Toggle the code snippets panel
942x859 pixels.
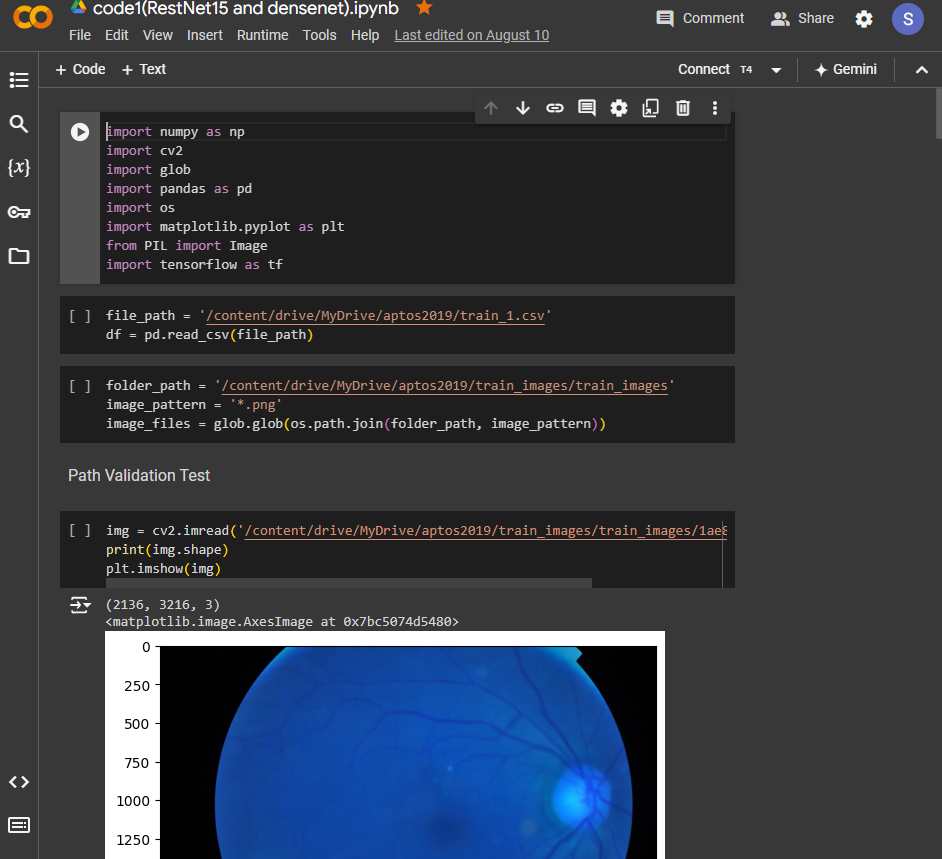tap(19, 782)
